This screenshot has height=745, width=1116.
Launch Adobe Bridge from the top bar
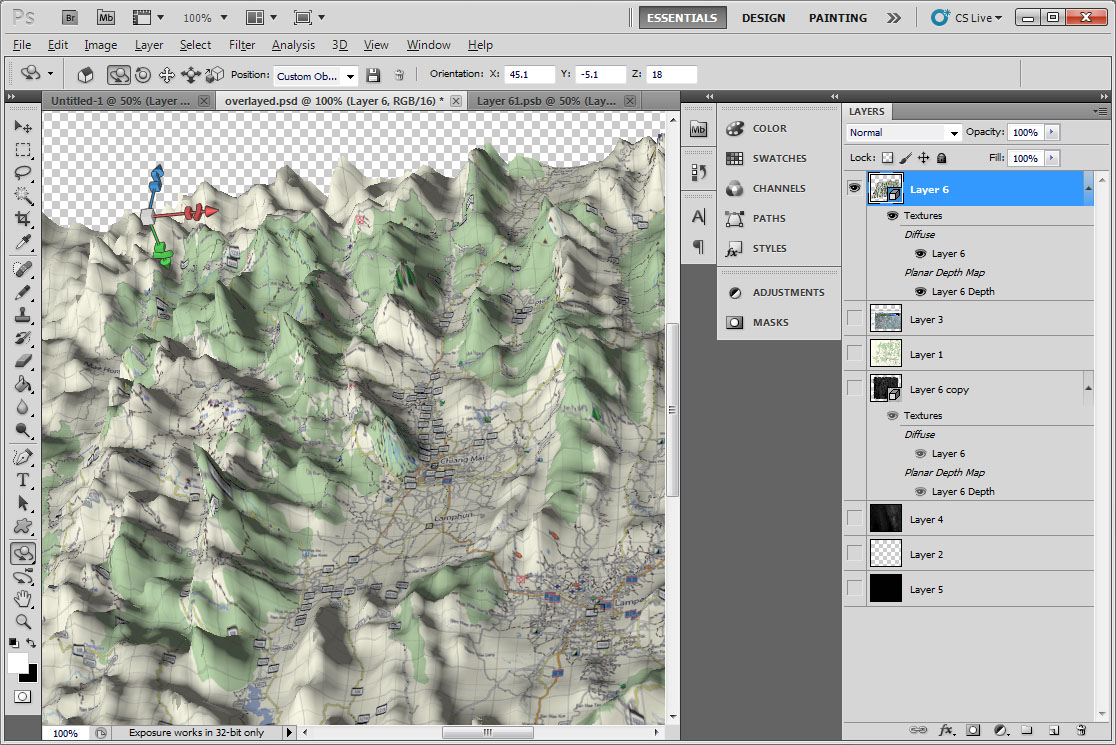pos(70,17)
